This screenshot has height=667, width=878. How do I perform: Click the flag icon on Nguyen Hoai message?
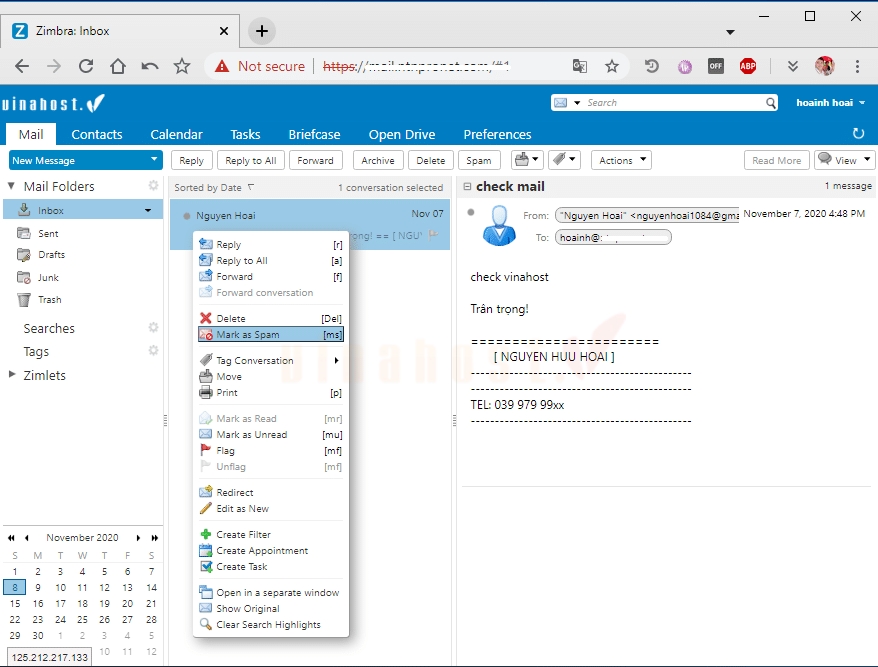[433, 235]
